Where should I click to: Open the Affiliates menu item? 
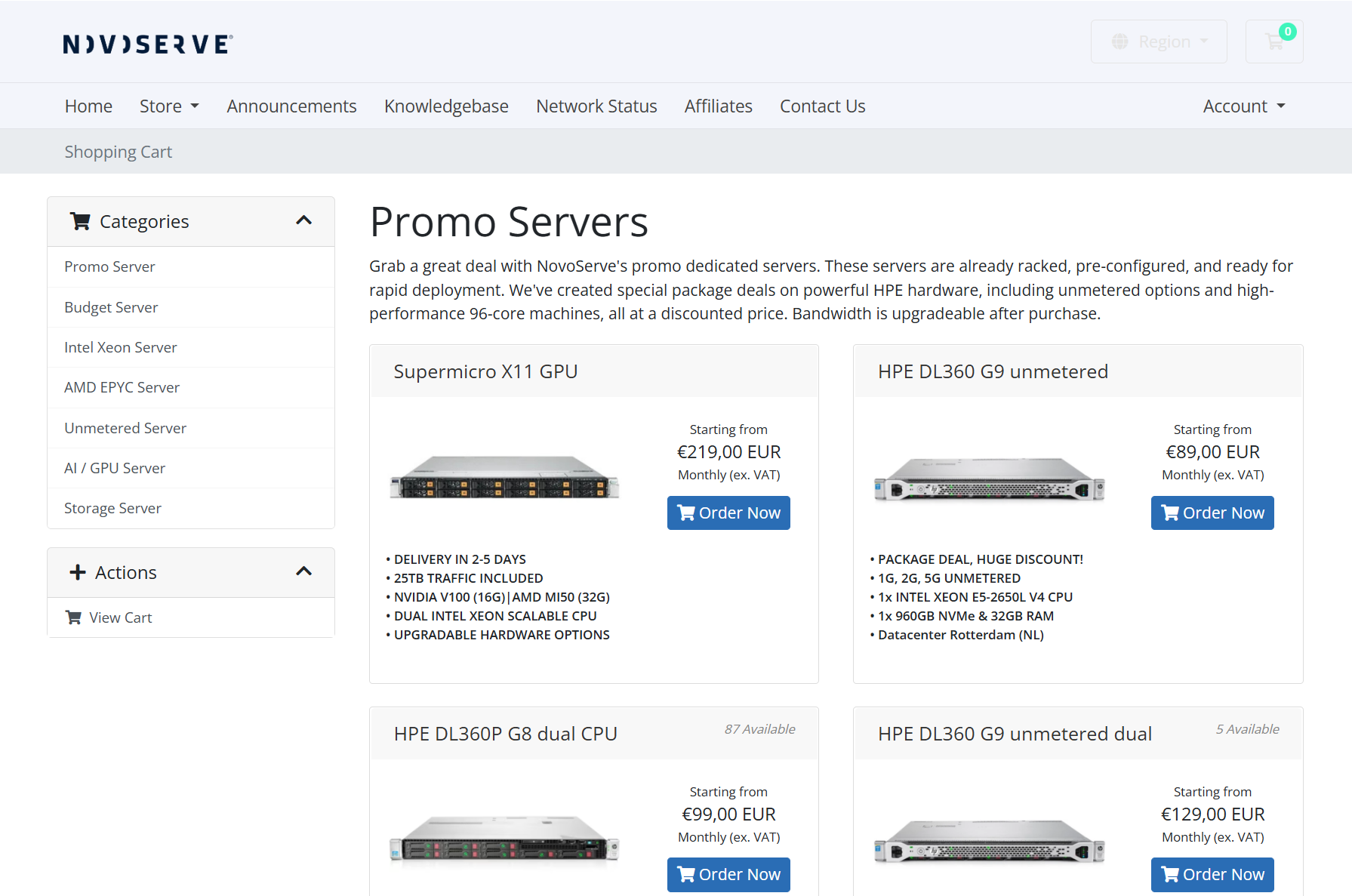click(x=718, y=106)
